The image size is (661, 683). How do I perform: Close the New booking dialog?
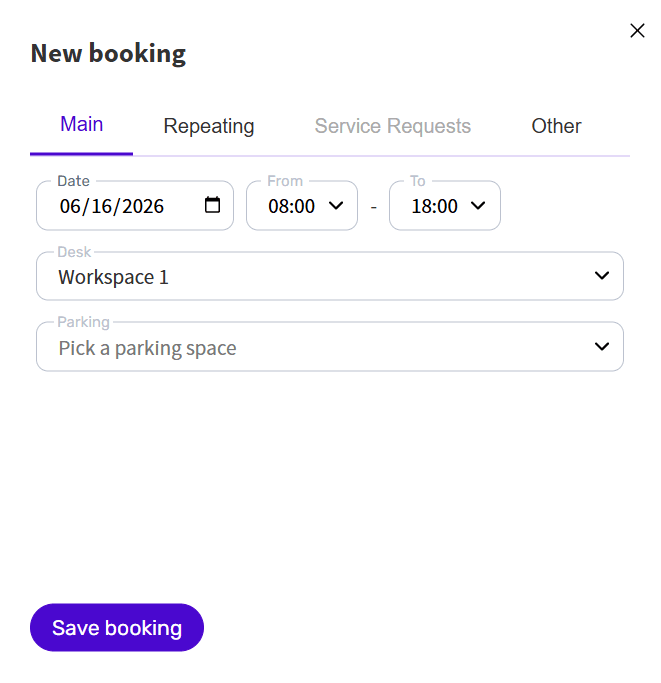pos(637,30)
